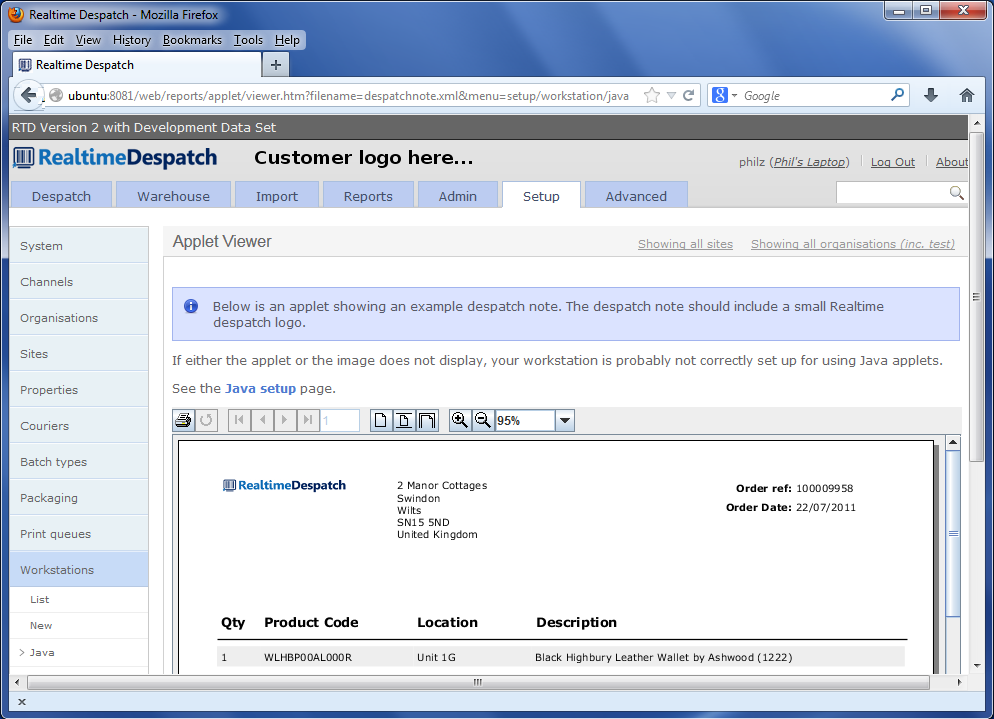Open New under Workstations

pyautogui.click(x=79, y=625)
